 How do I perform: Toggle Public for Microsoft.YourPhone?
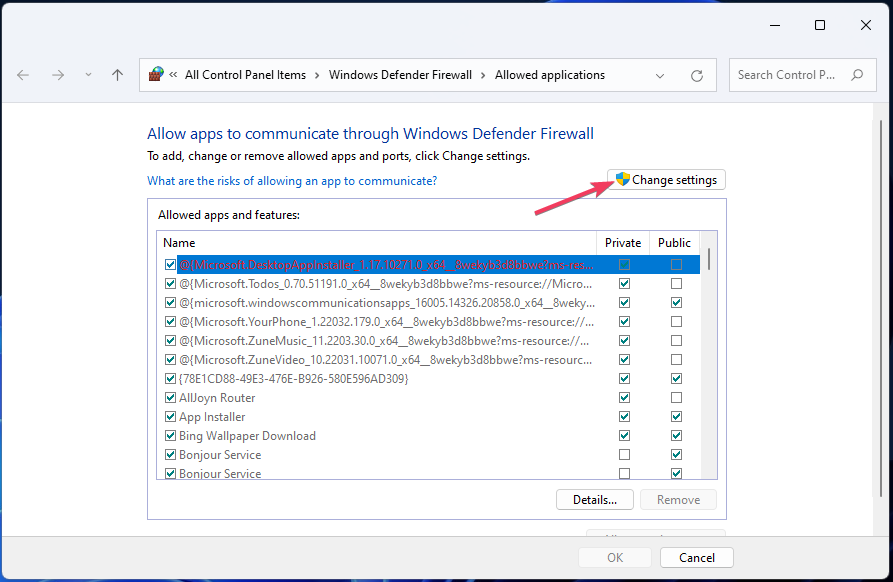(x=676, y=322)
